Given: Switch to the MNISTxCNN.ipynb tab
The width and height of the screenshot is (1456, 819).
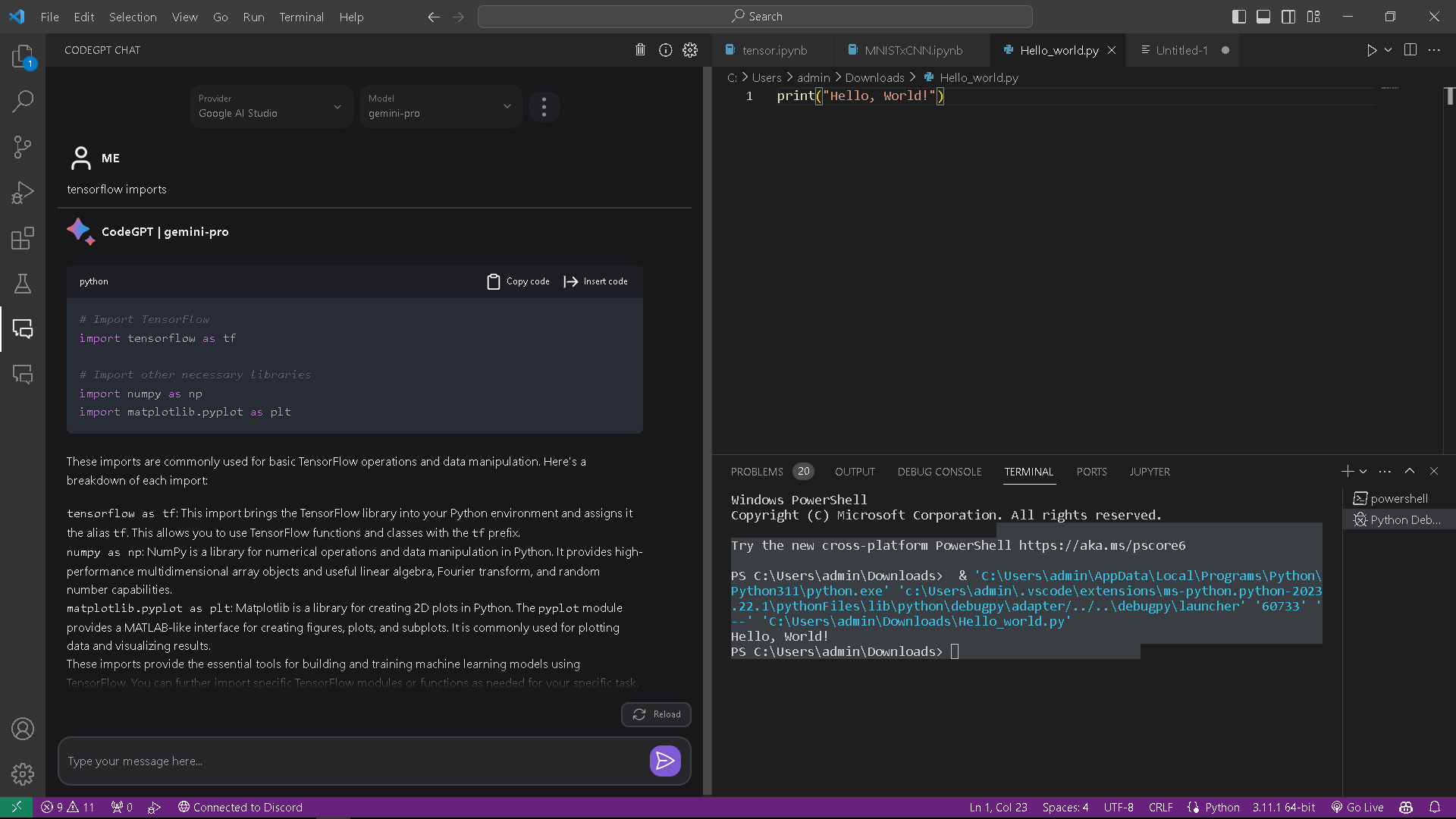Looking at the screenshot, I should [913, 50].
